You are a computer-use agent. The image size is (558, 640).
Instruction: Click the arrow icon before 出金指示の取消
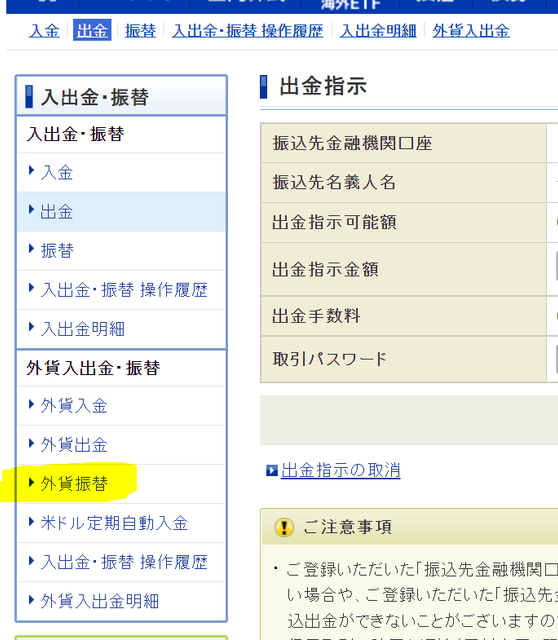point(272,471)
